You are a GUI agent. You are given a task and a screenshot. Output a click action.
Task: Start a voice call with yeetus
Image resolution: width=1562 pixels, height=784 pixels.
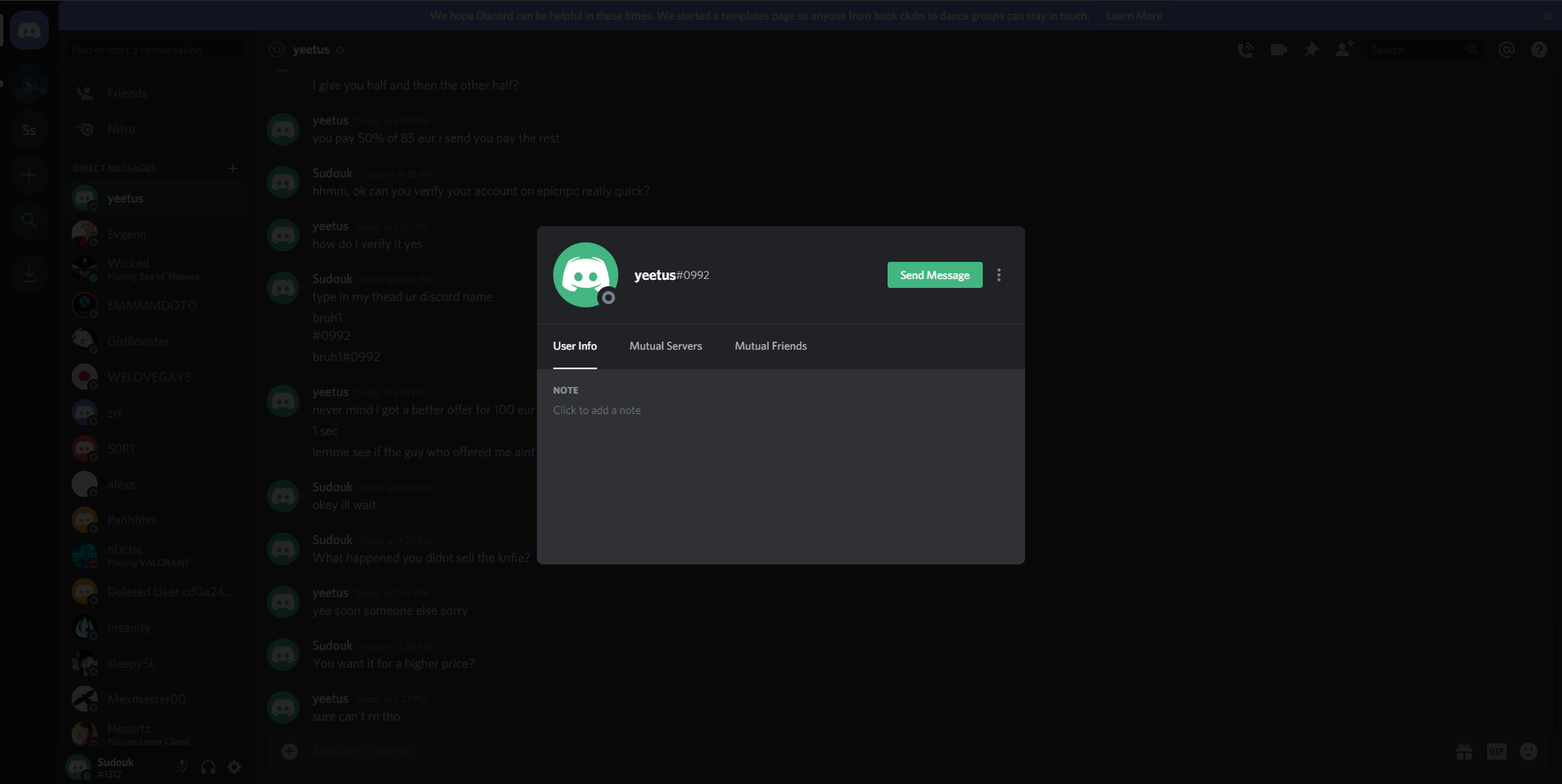tap(1246, 50)
